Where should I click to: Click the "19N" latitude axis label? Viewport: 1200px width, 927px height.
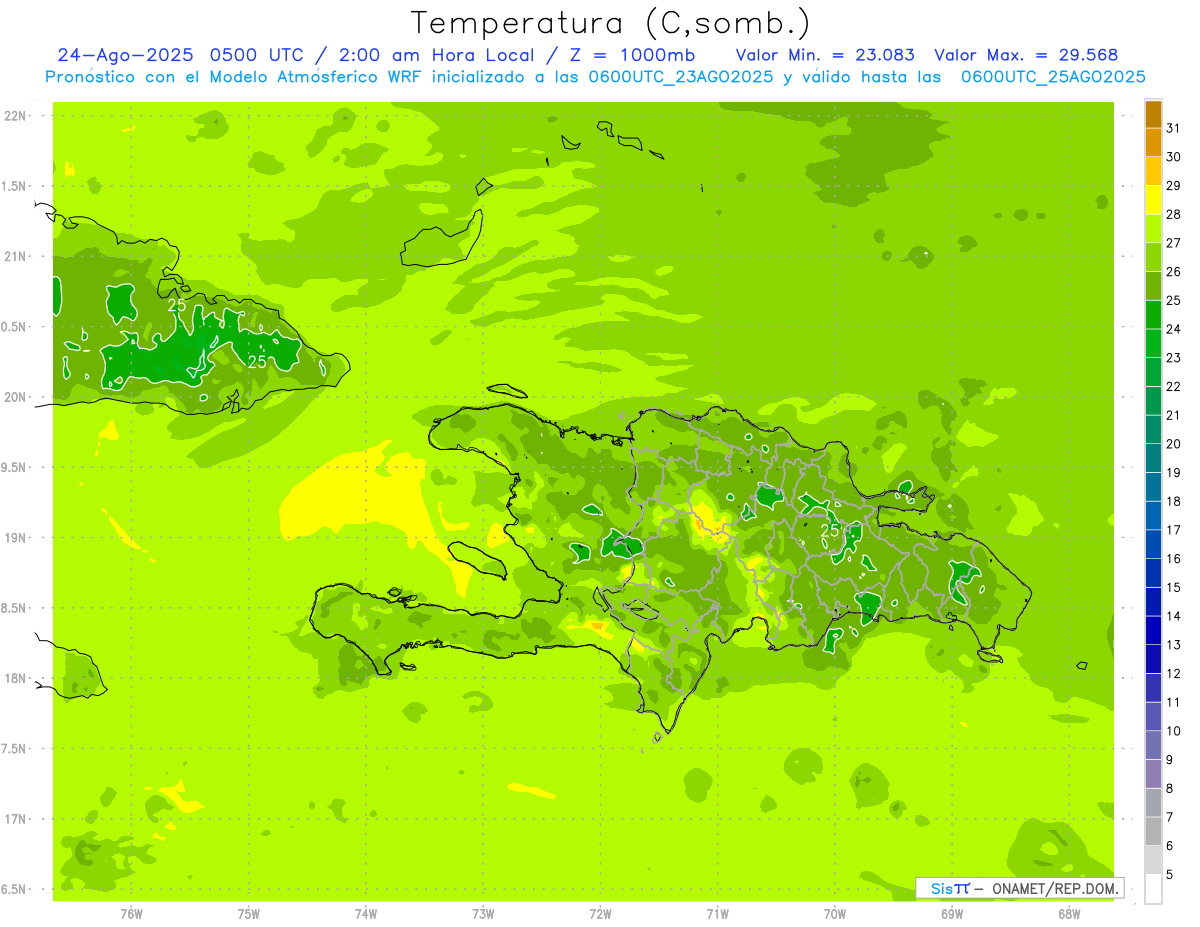(x=17, y=538)
